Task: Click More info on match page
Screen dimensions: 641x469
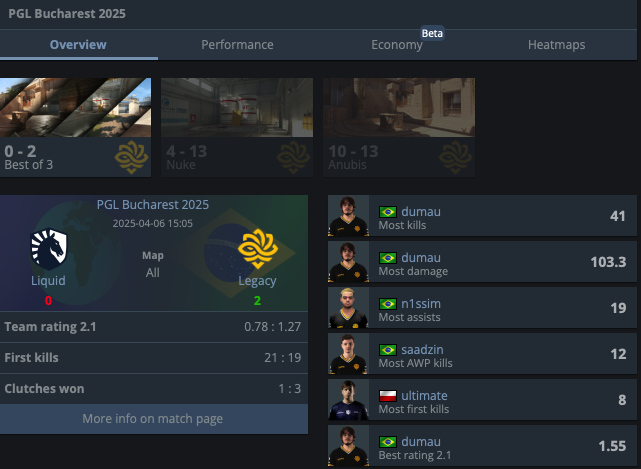Action: [x=154, y=419]
